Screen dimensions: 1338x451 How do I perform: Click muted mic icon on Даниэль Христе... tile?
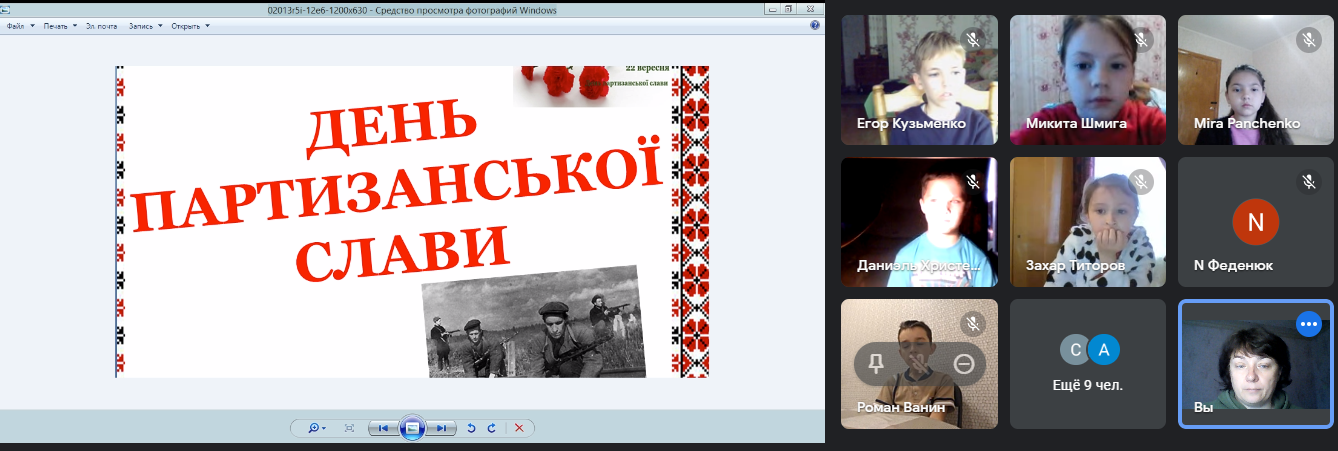[971, 182]
